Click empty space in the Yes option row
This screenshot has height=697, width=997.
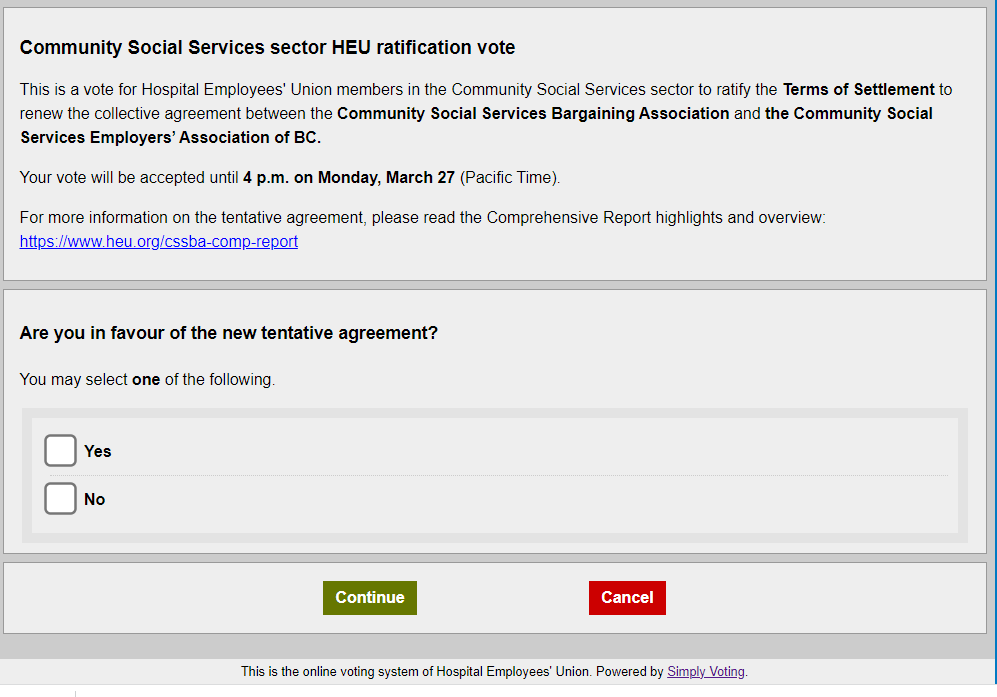pos(528,450)
